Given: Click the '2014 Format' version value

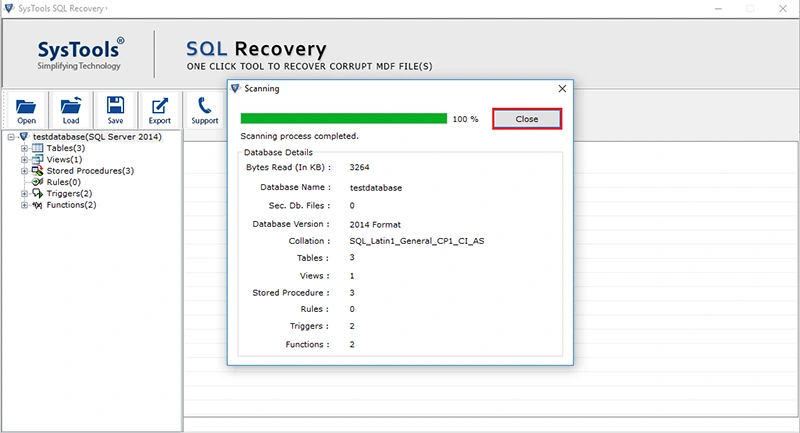Looking at the screenshot, I should coord(375,224).
